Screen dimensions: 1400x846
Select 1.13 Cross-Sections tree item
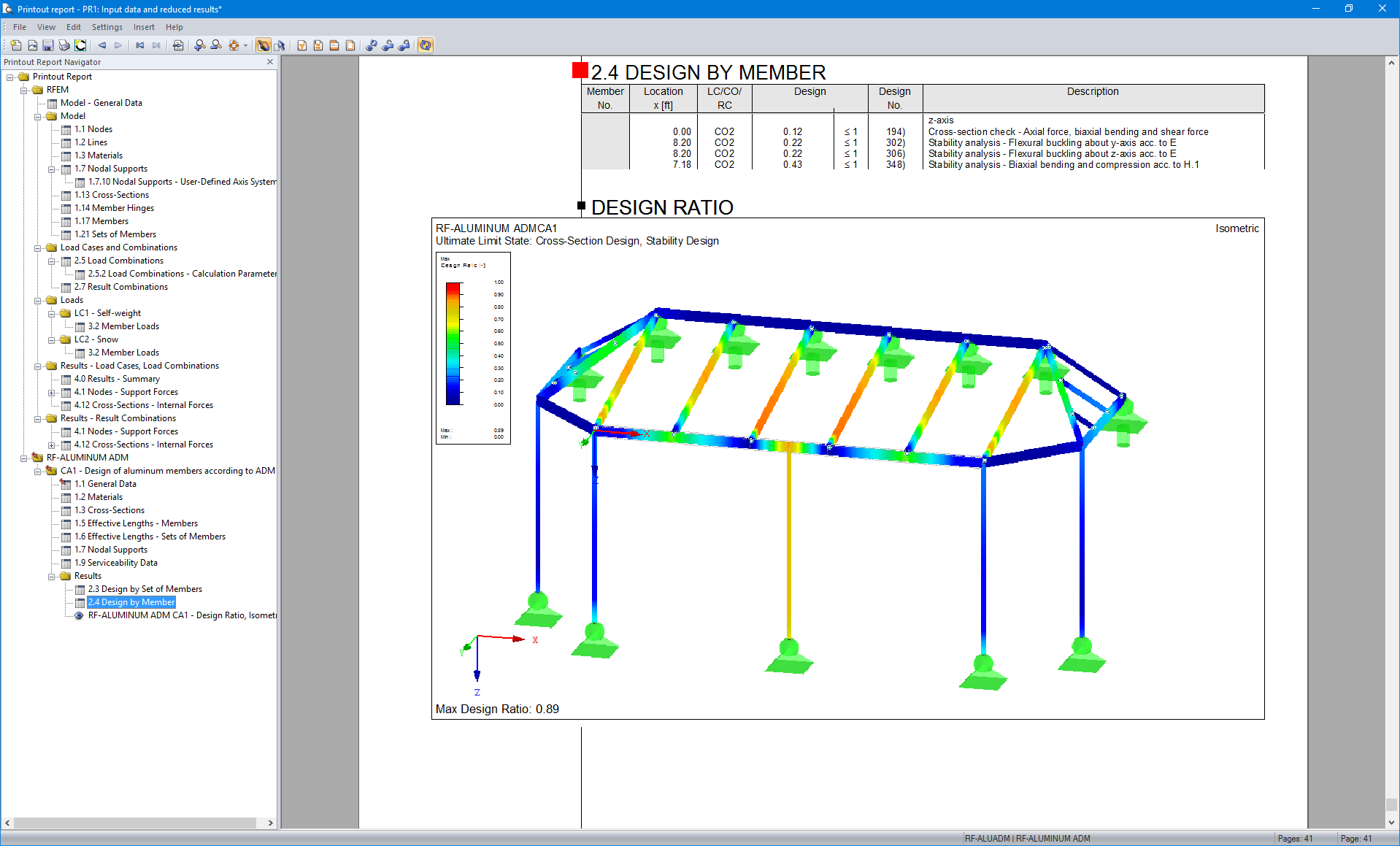click(112, 195)
